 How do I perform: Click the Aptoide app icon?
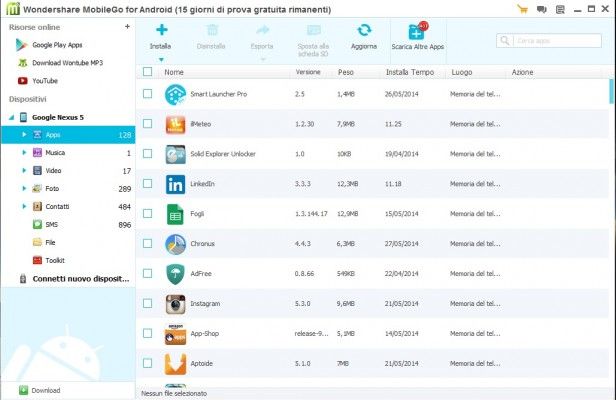[175, 364]
